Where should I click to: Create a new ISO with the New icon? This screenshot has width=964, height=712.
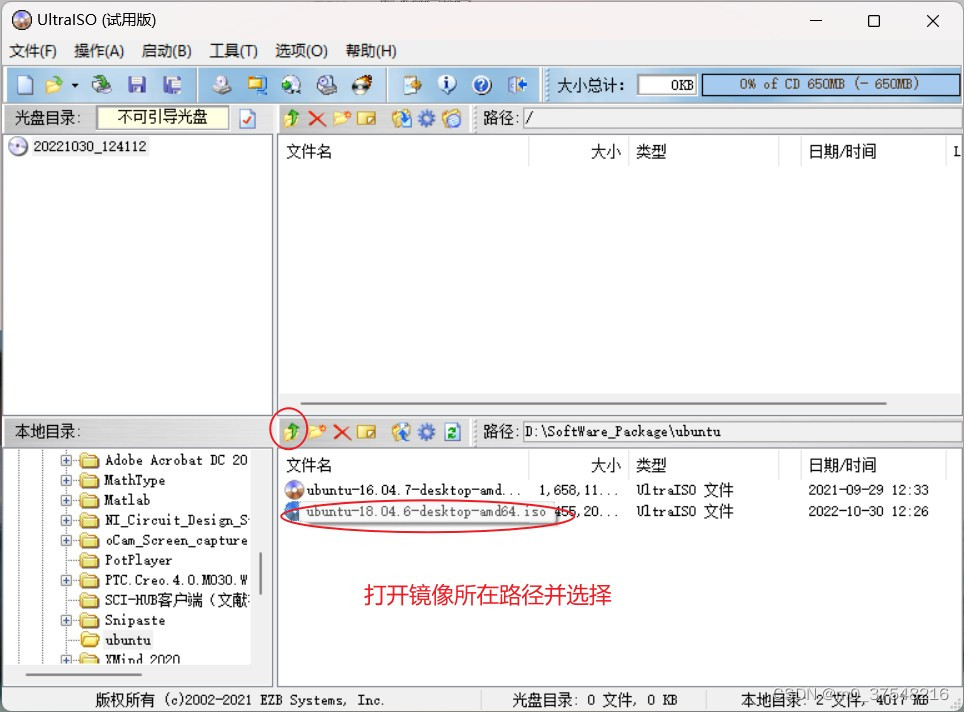(x=25, y=85)
